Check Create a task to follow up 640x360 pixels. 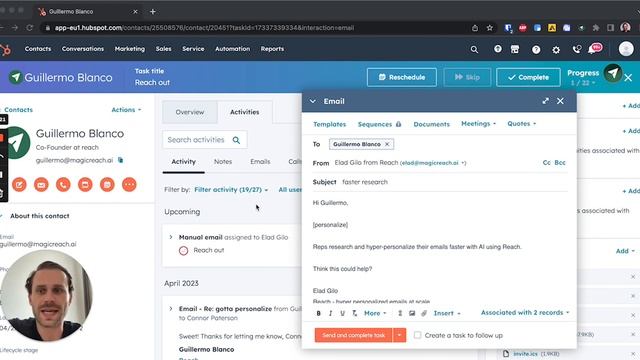tap(417, 335)
